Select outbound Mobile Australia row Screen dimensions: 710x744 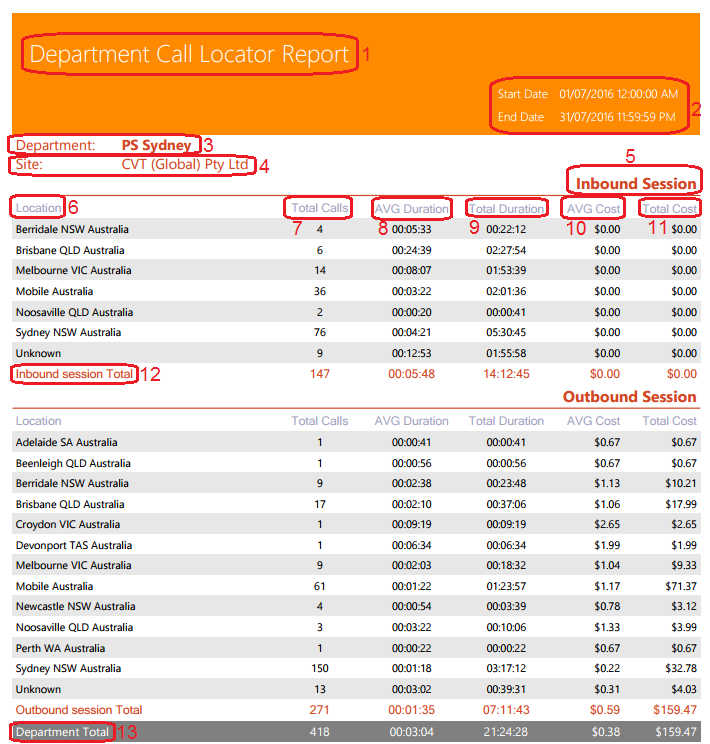click(356, 586)
